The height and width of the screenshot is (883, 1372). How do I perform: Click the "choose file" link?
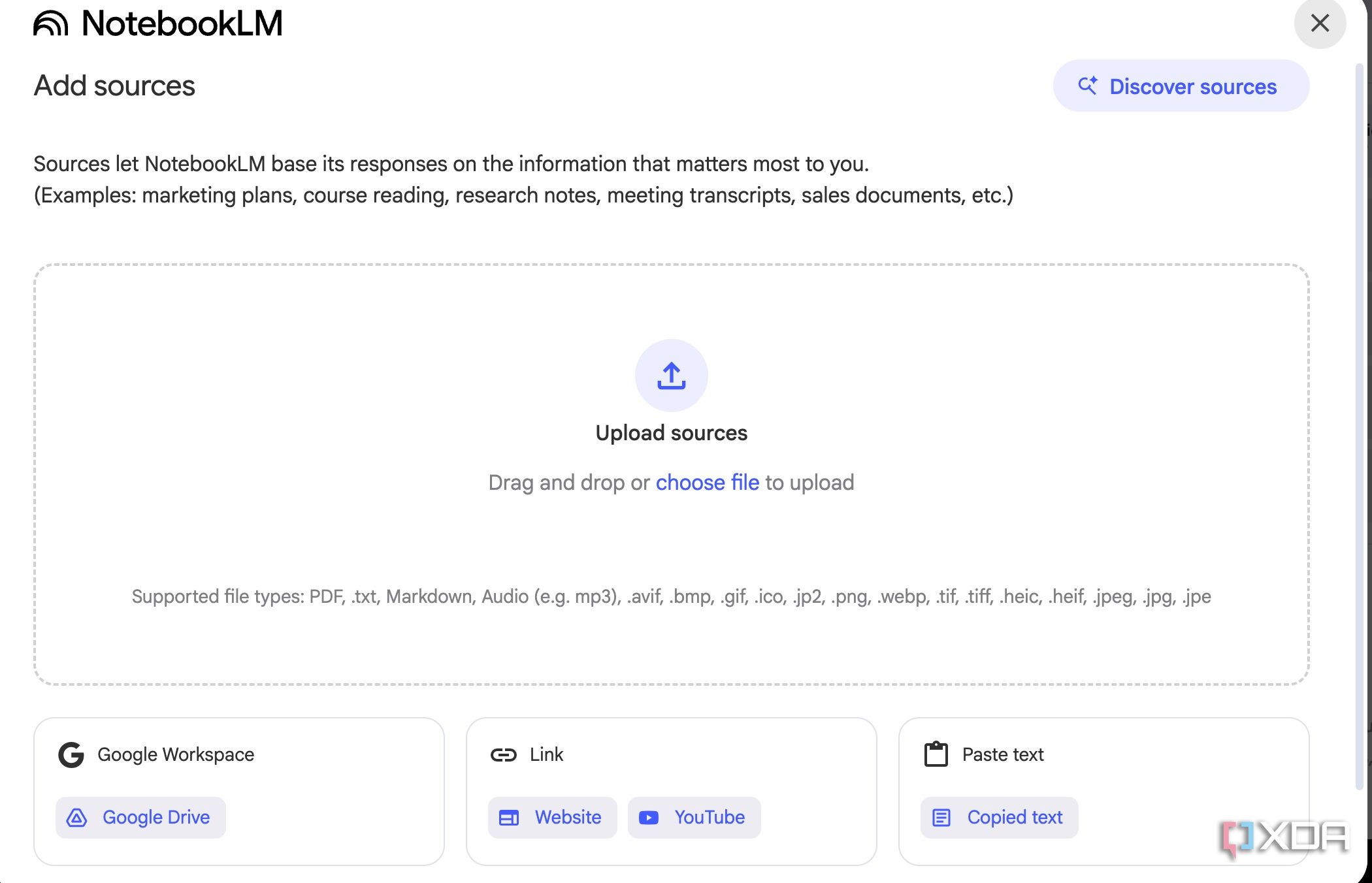[707, 483]
